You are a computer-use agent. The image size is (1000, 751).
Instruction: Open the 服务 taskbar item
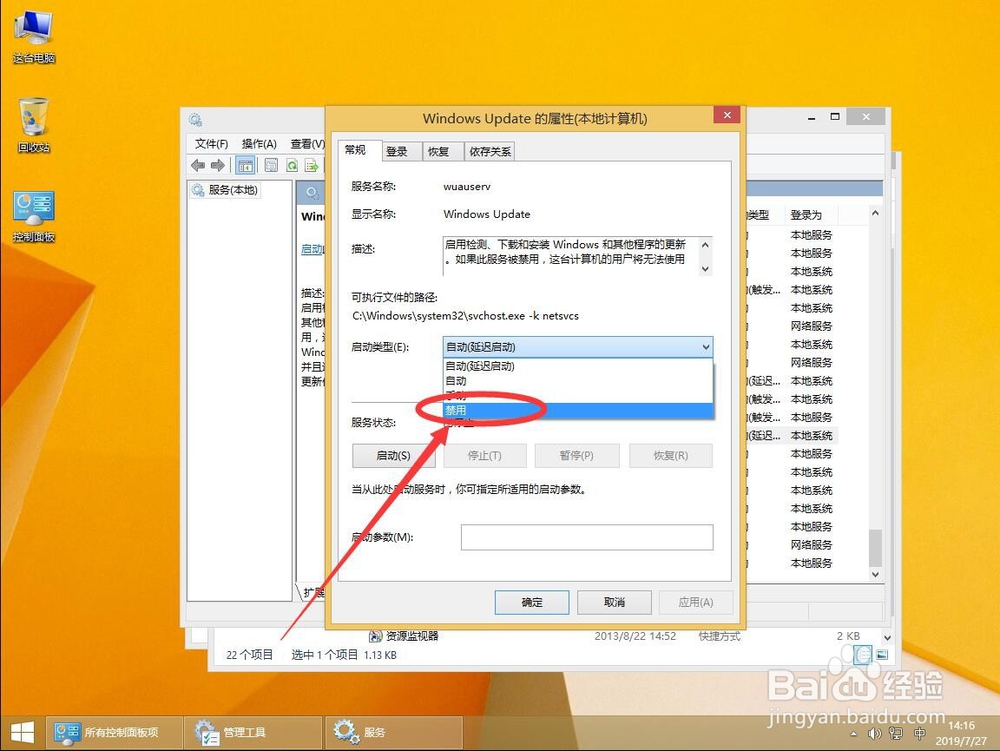click(x=393, y=733)
